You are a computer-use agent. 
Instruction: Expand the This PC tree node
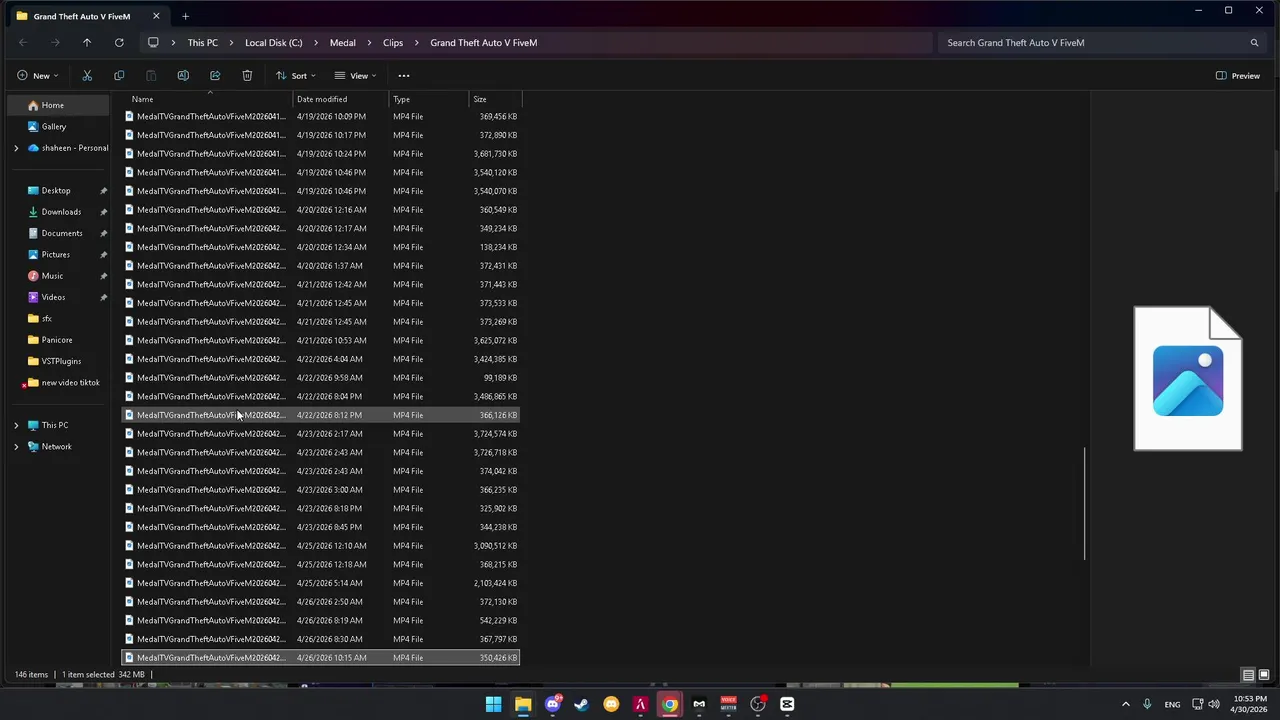click(16, 425)
